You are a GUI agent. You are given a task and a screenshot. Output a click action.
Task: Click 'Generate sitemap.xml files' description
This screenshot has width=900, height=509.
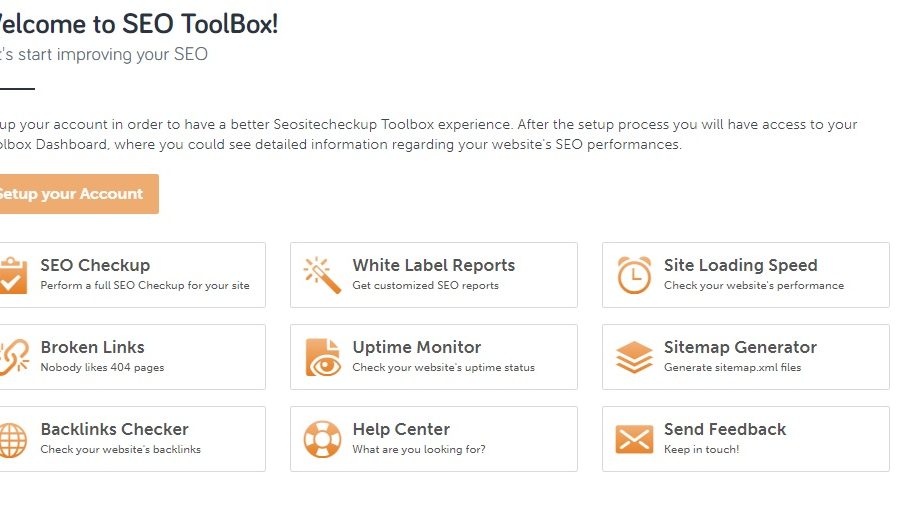[732, 367]
